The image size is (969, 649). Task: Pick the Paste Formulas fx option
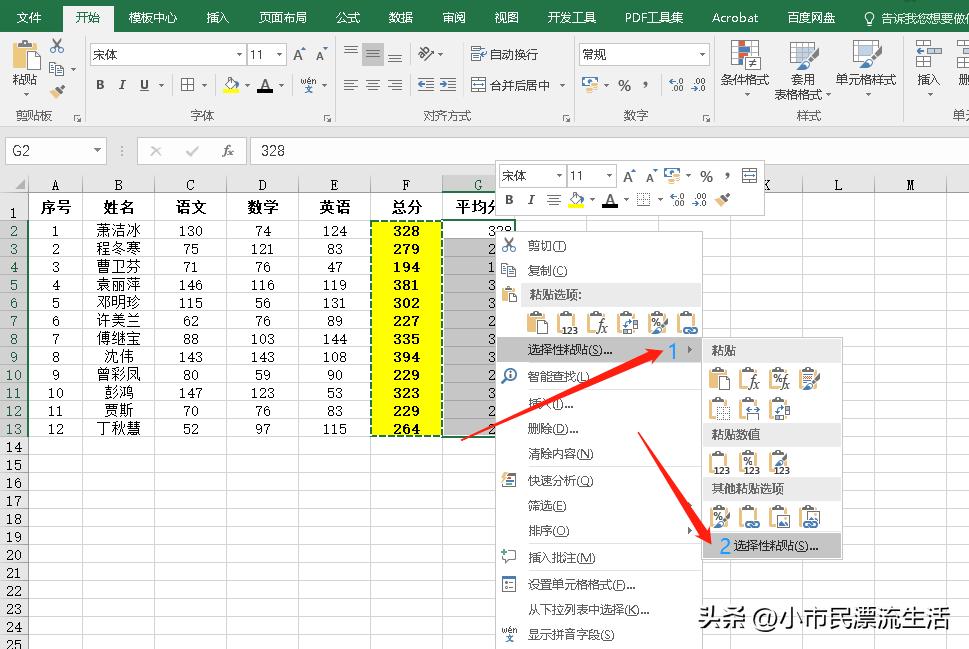[x=599, y=320]
